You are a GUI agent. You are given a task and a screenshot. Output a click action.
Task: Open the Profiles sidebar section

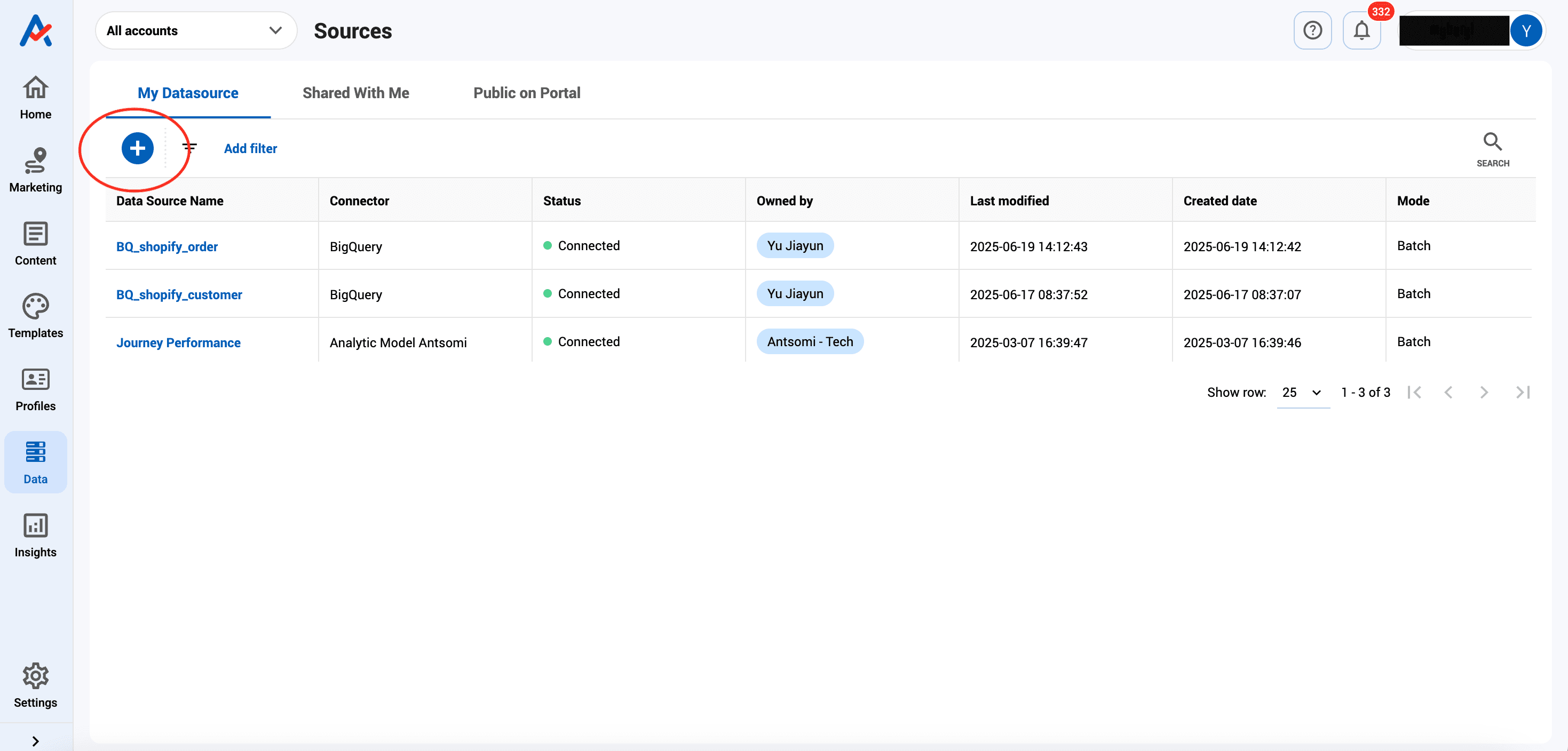(35, 389)
